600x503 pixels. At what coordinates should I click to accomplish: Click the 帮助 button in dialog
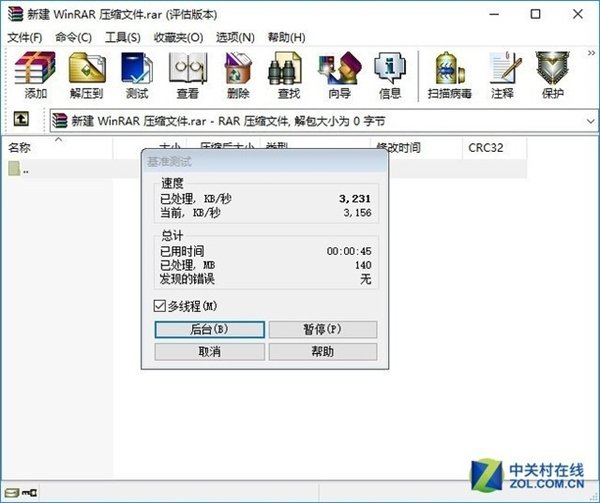pos(323,352)
